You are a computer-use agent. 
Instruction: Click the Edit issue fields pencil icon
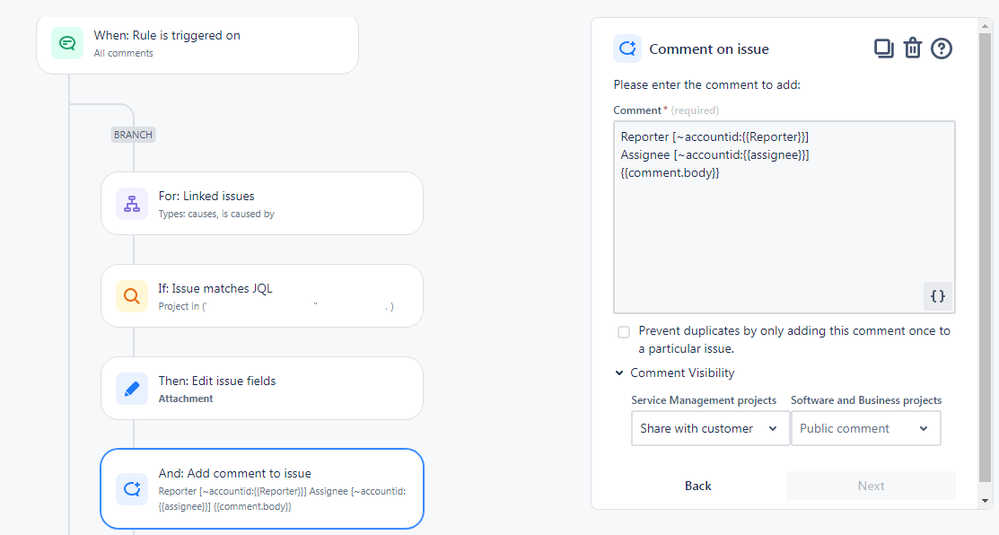tap(132, 389)
